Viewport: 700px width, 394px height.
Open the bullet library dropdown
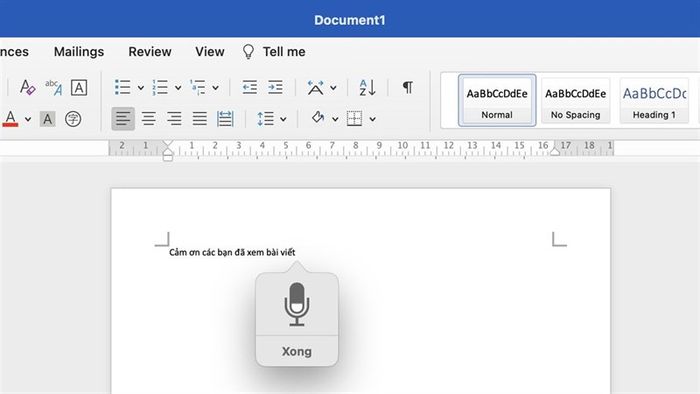click(x=141, y=88)
